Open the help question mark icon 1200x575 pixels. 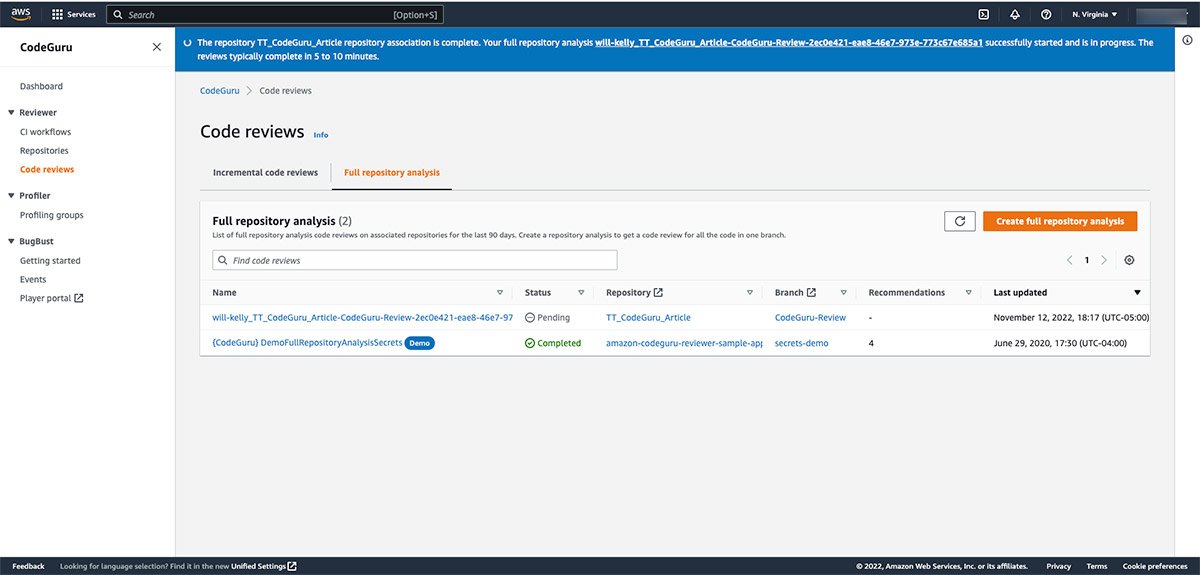tap(1046, 15)
